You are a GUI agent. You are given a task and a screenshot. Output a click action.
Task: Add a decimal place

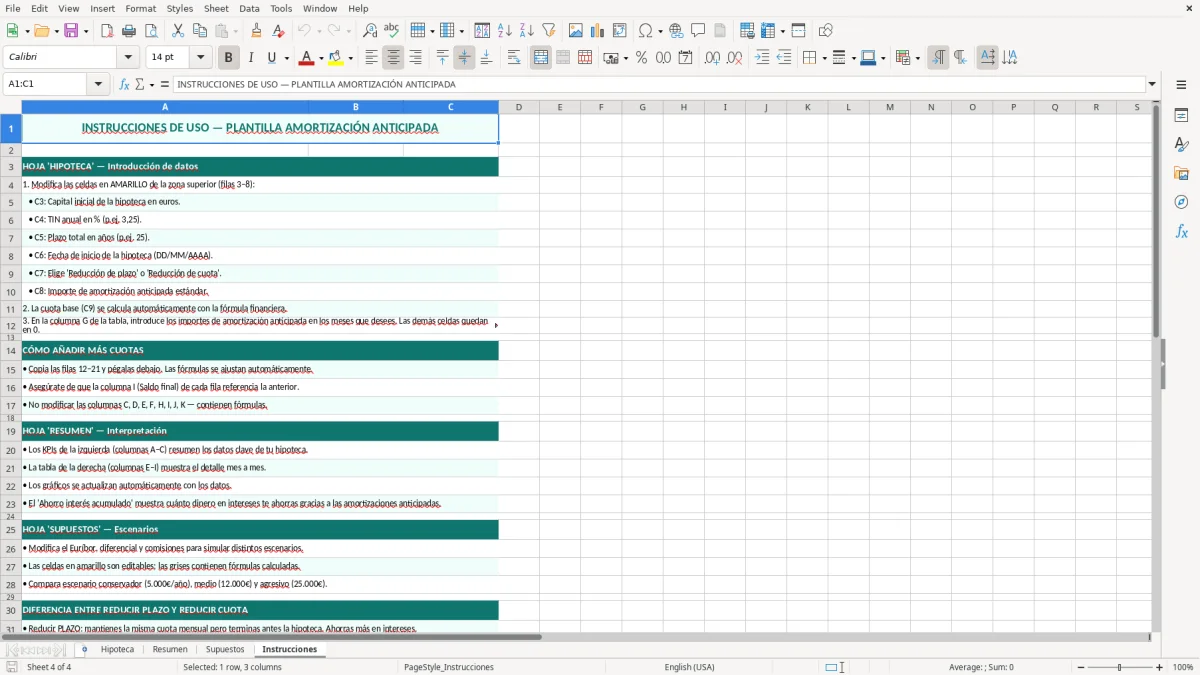tap(712, 58)
